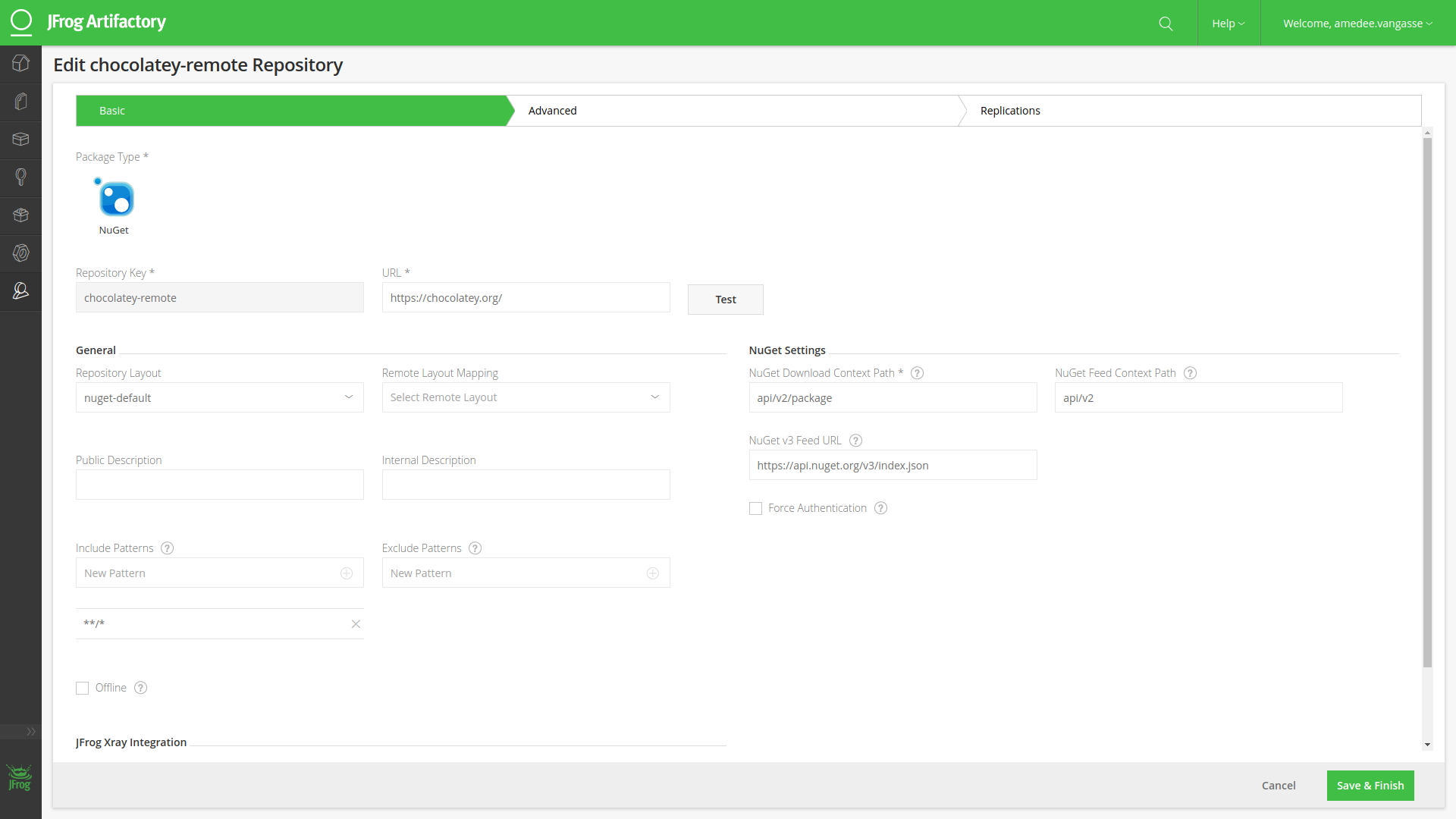Click the Public Description field
1456x819 pixels.
(220, 485)
